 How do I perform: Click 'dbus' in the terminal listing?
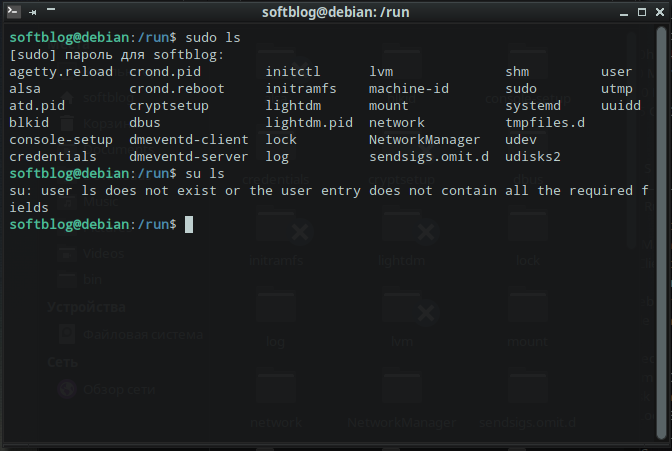coord(145,123)
